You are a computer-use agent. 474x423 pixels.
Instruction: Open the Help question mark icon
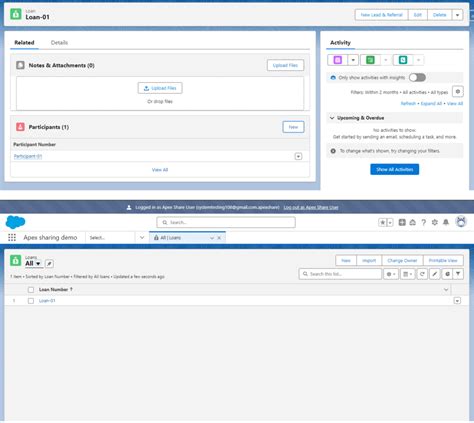click(x=423, y=222)
